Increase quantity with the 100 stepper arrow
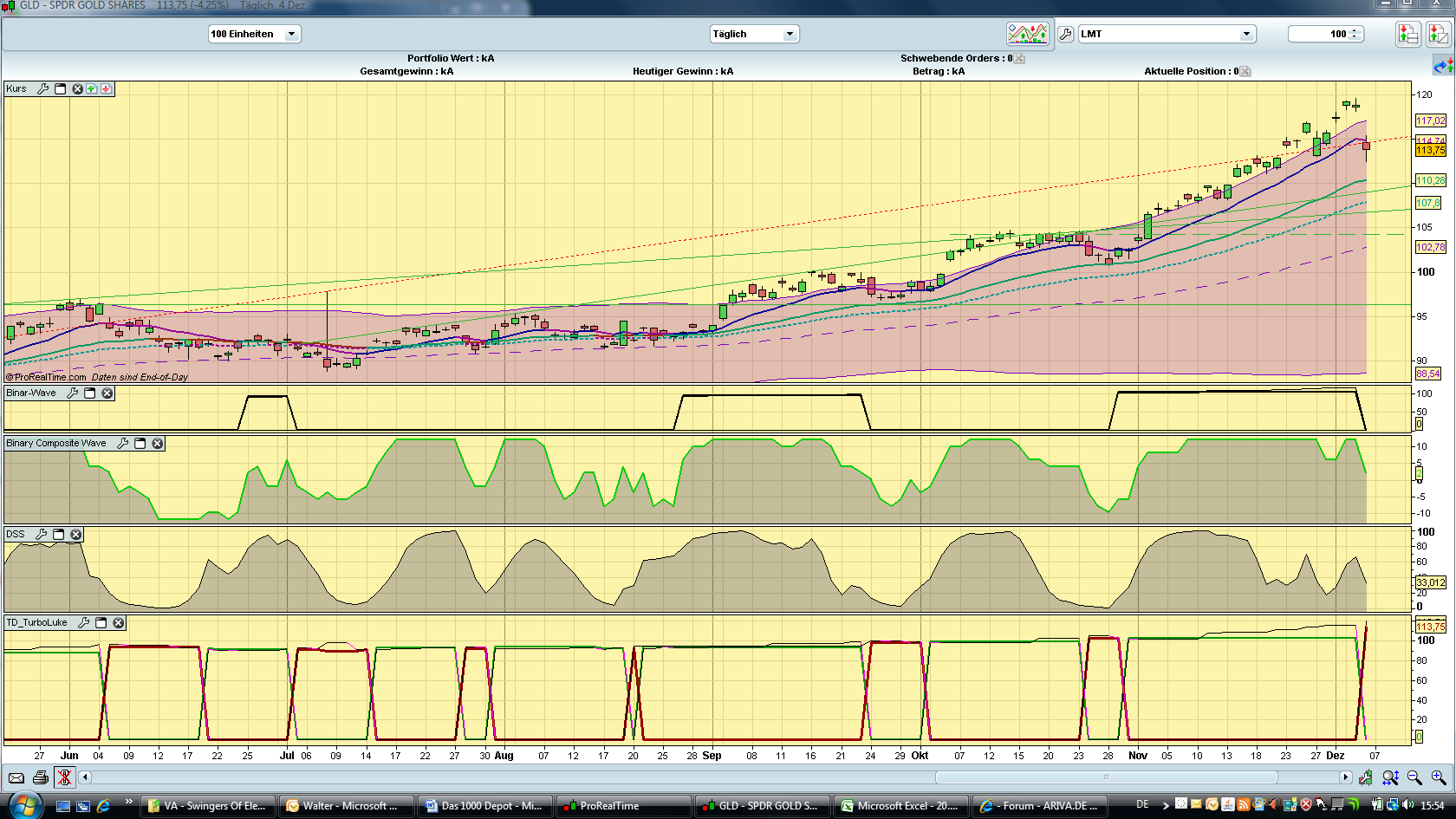The height and width of the screenshot is (819, 1456). click(x=1354, y=30)
